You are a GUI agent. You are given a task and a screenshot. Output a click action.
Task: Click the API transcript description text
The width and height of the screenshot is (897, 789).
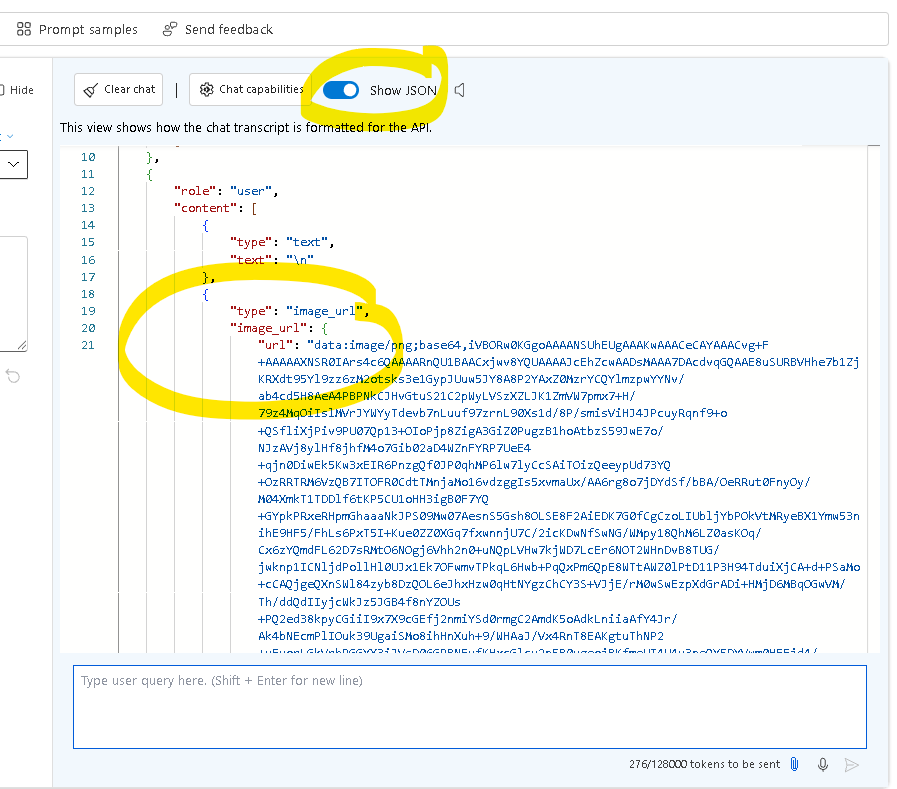click(246, 127)
